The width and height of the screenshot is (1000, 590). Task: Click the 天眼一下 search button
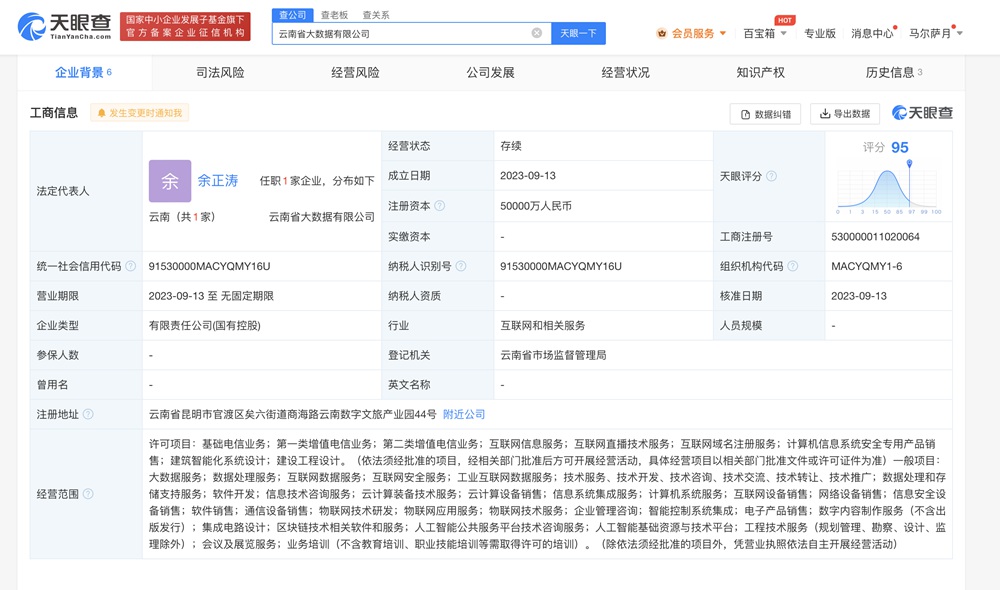click(578, 33)
